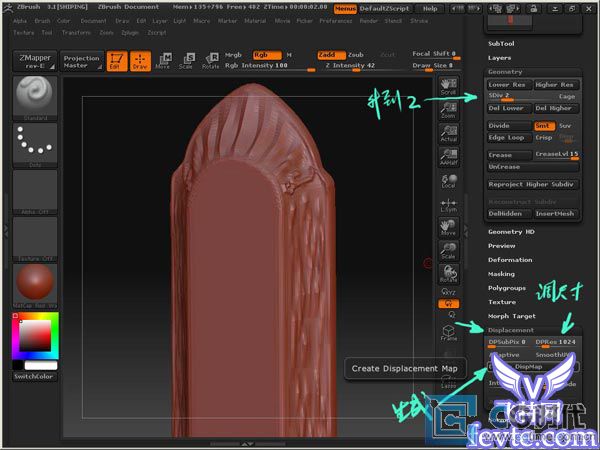Toggle the Mrgb paint mode
This screenshot has height=450, width=600.
coord(233,55)
